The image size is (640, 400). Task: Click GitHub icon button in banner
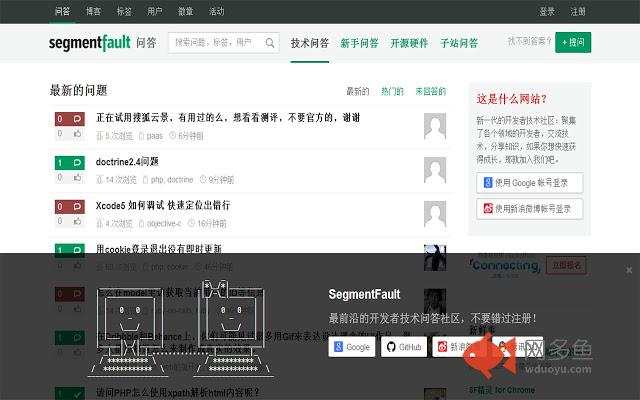click(x=404, y=347)
